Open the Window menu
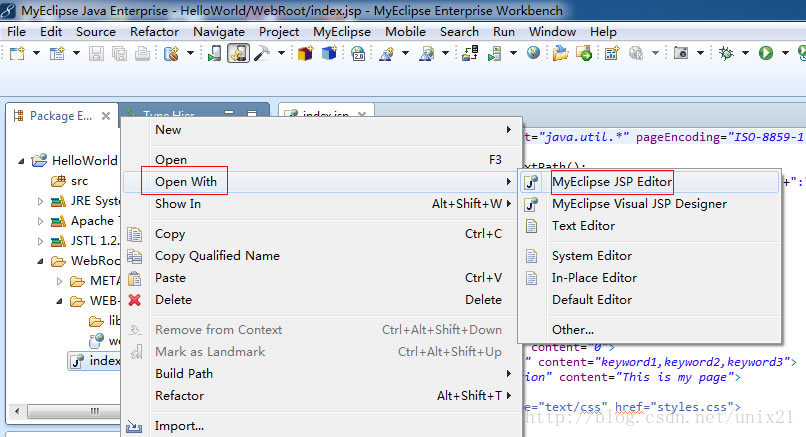Screen dimensions: 806x437 pos(552,32)
